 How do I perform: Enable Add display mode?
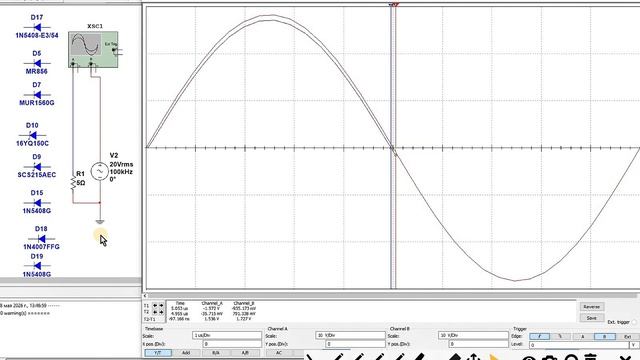[x=186, y=353]
